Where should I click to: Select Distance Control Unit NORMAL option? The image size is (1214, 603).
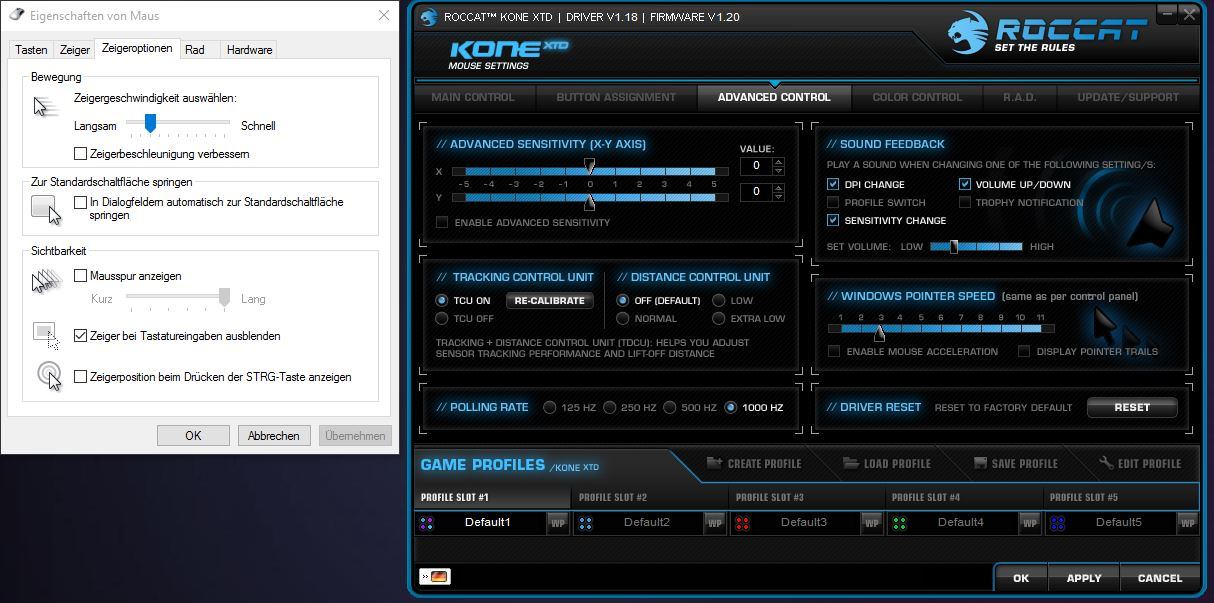pos(623,318)
